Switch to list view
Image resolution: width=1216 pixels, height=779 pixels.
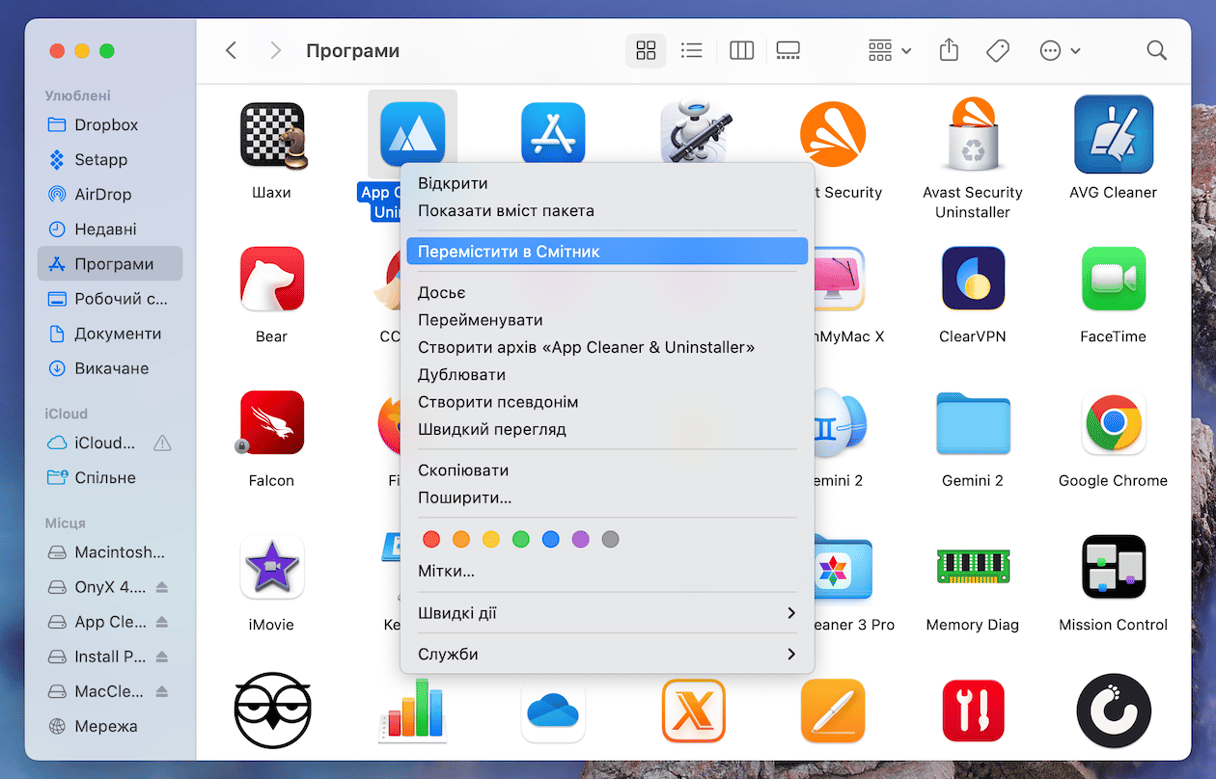[691, 50]
